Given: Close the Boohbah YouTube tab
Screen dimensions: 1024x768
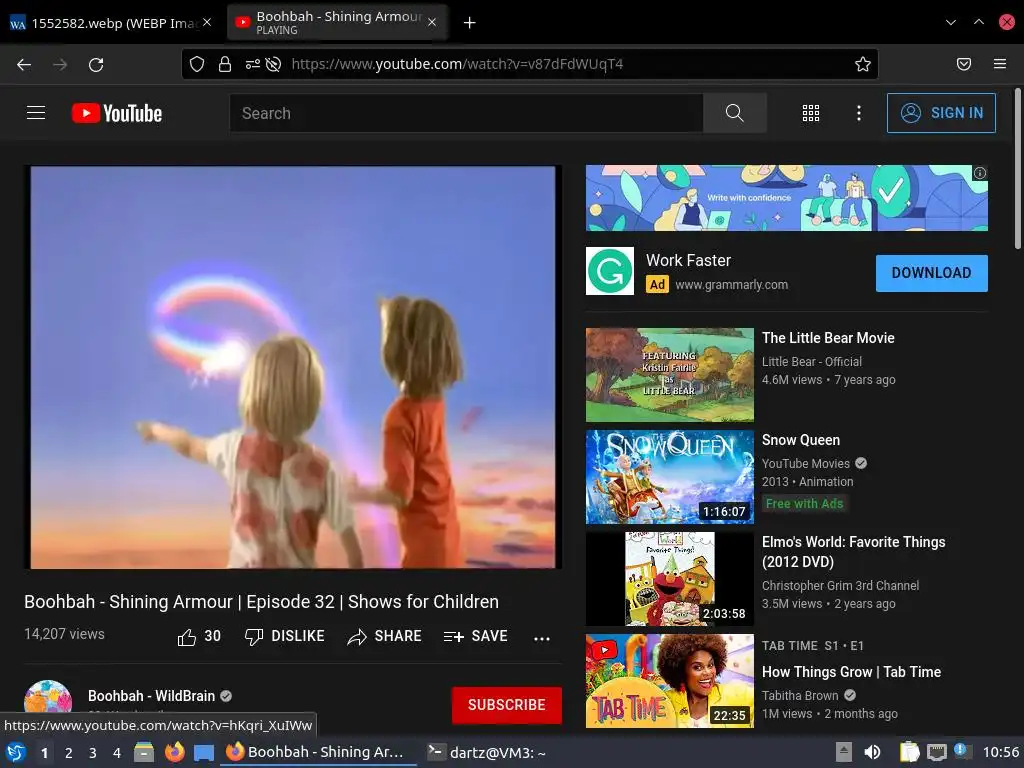Looking at the screenshot, I should point(432,22).
